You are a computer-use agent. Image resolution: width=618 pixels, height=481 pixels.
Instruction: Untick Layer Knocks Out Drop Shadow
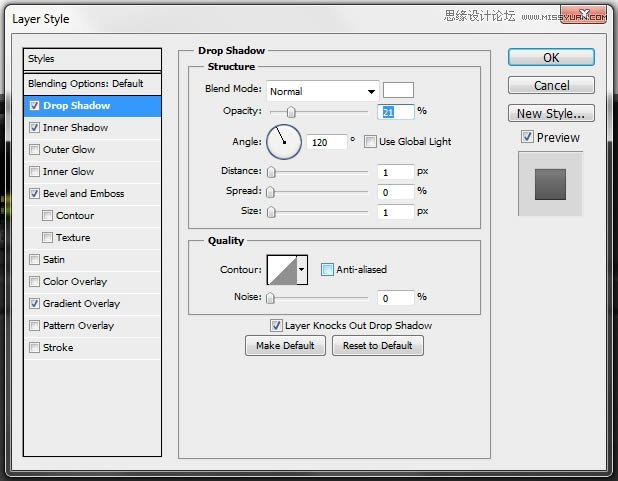pyautogui.click(x=276, y=326)
